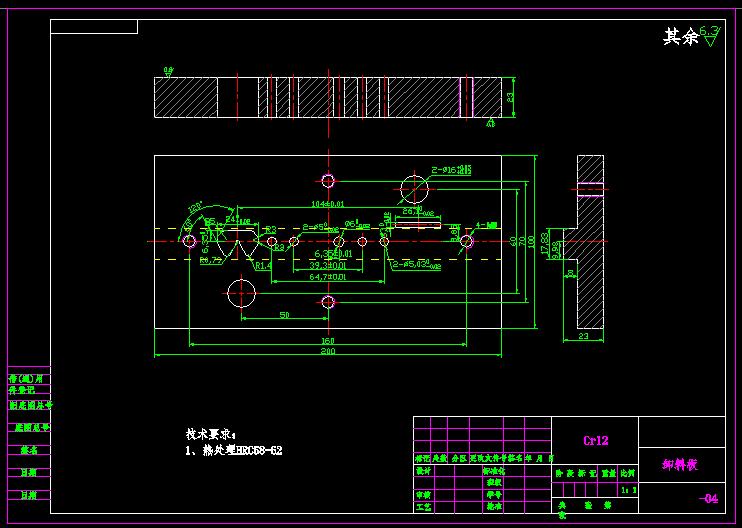The width and height of the screenshot is (742, 528).
Task: Select the 批准 title block cell
Action: click(x=494, y=507)
